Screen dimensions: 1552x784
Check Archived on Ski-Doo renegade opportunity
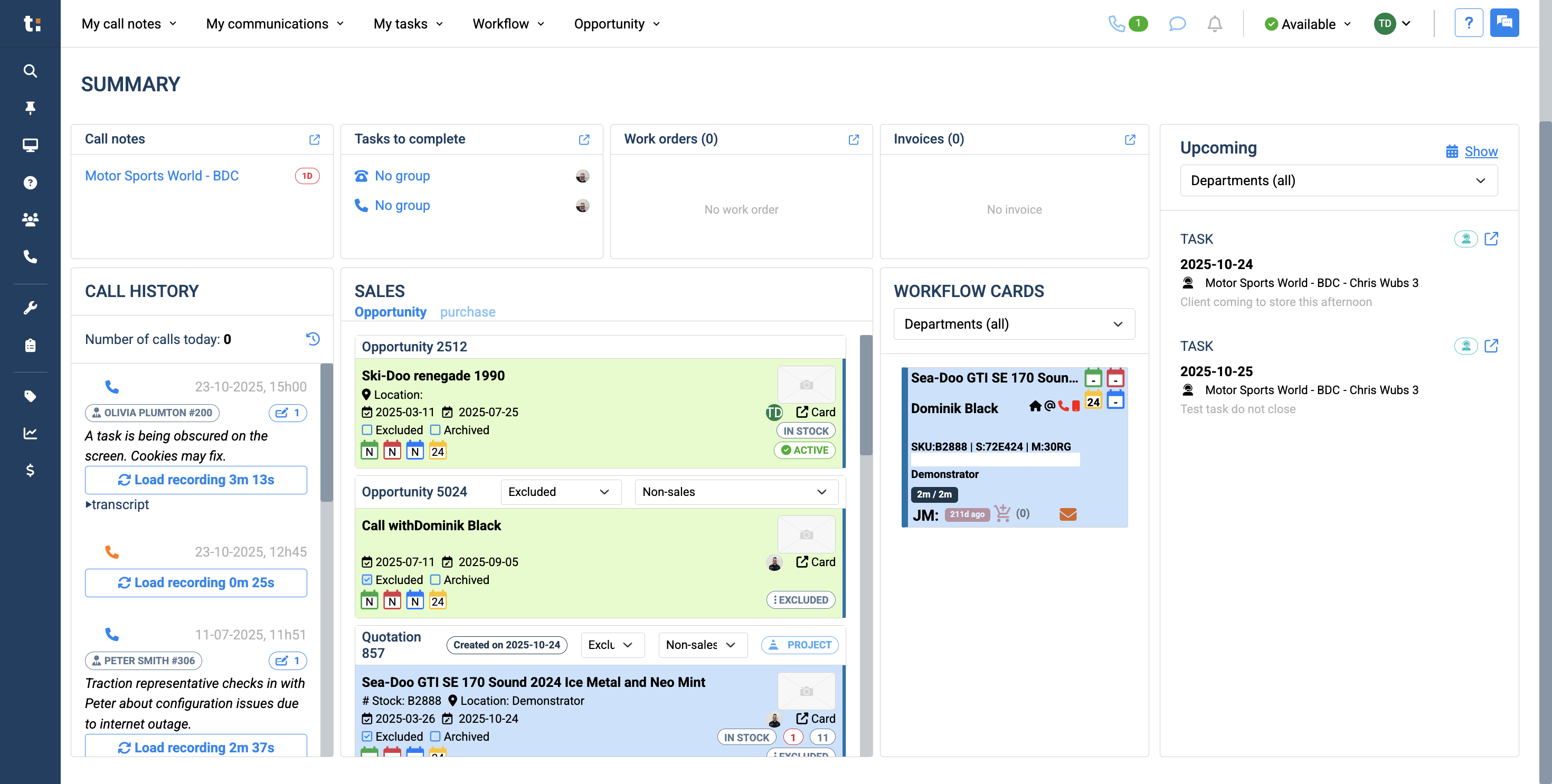click(x=436, y=430)
